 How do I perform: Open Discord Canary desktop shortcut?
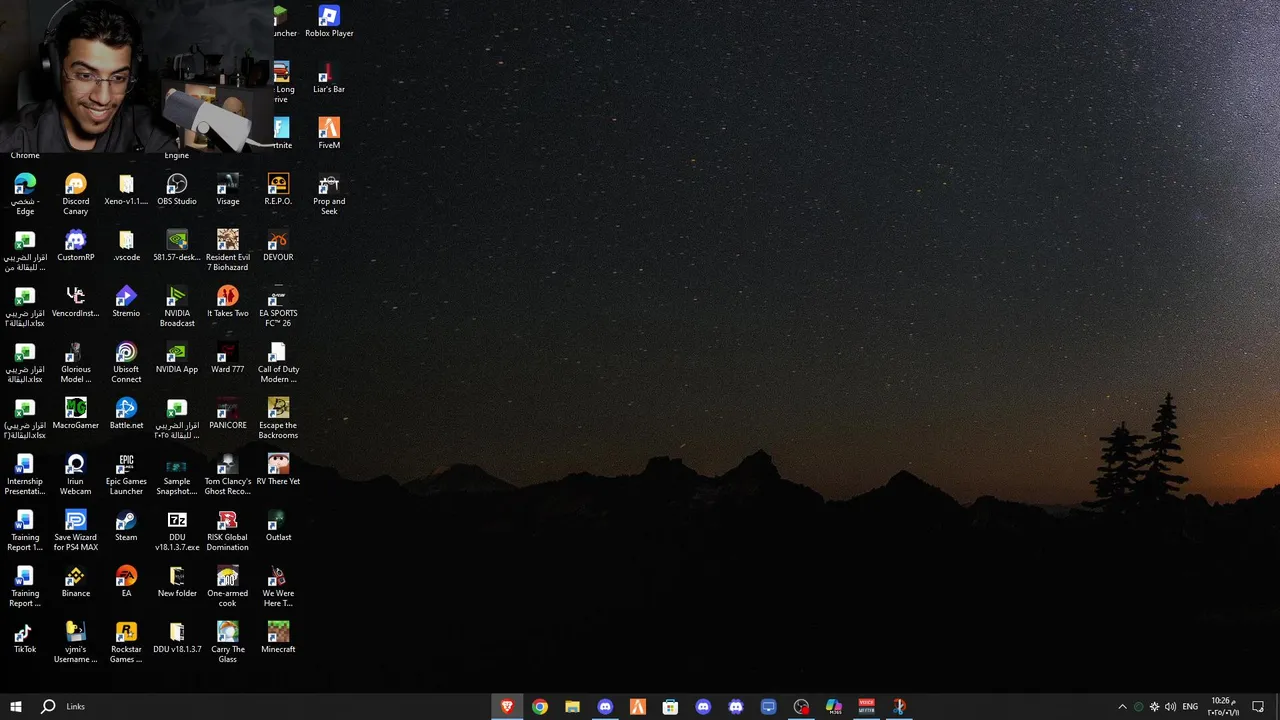76,195
